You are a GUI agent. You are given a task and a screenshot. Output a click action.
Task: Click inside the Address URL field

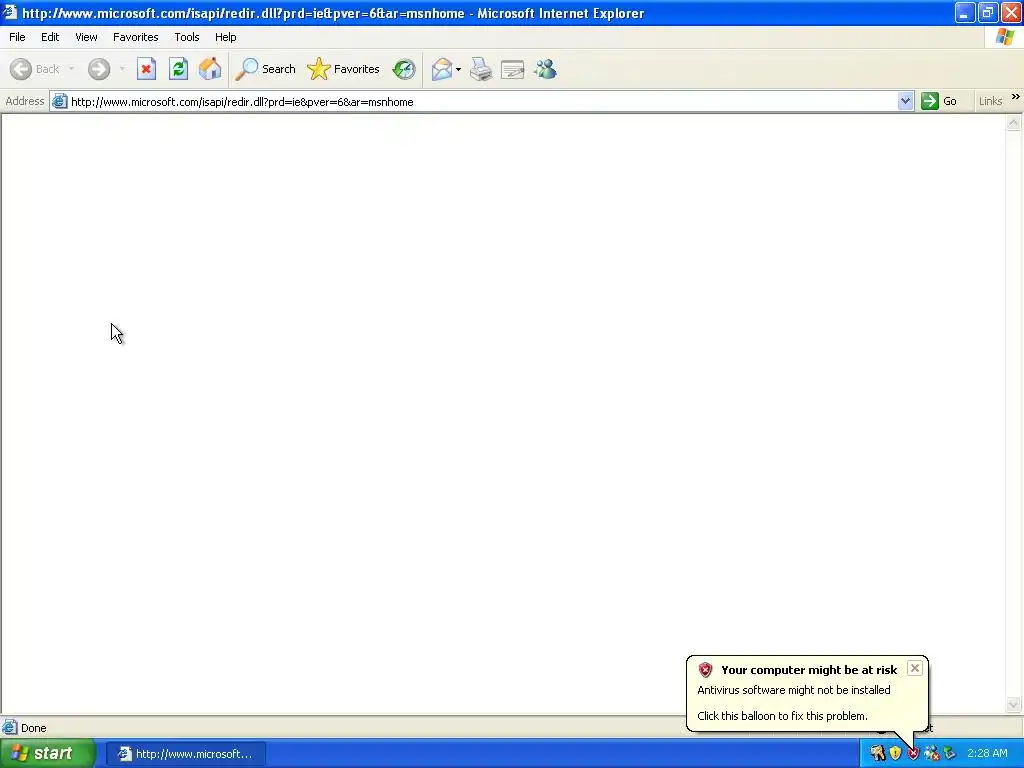(x=482, y=102)
